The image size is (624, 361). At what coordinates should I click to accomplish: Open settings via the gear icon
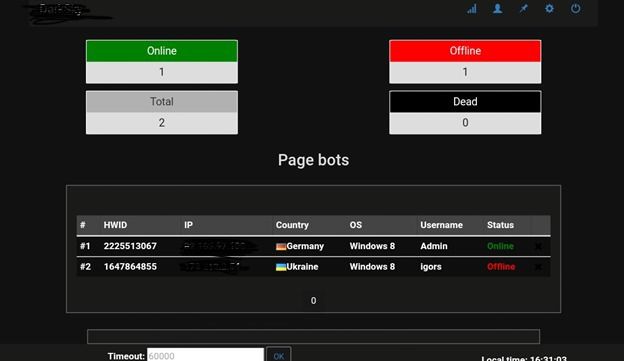pos(549,9)
